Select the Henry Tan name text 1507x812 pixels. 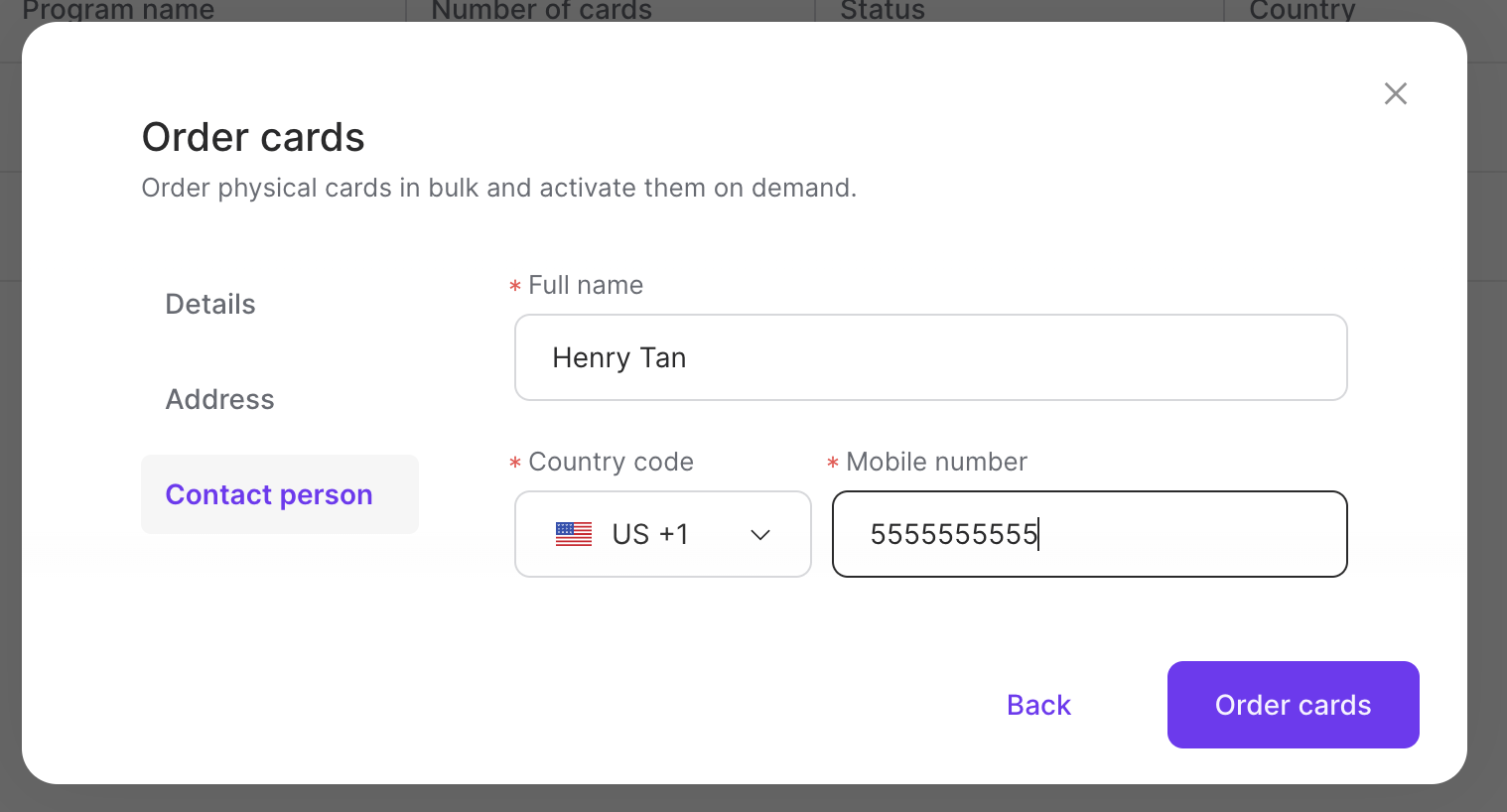[619, 357]
